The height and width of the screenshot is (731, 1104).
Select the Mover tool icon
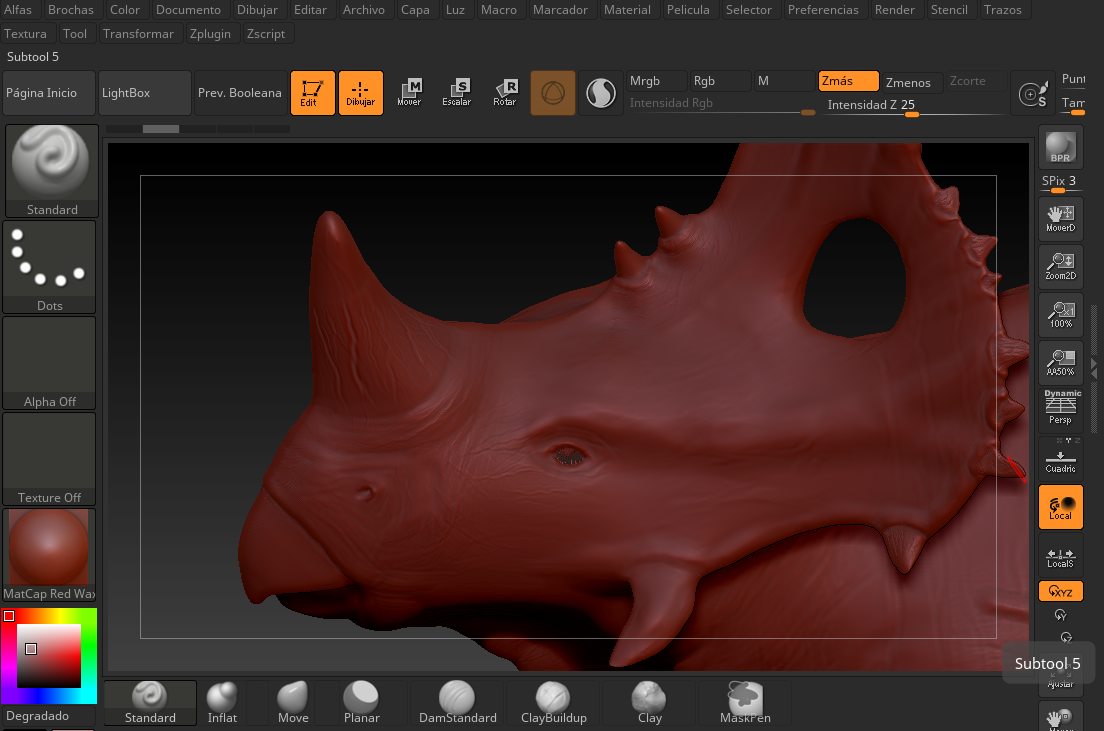(x=409, y=93)
